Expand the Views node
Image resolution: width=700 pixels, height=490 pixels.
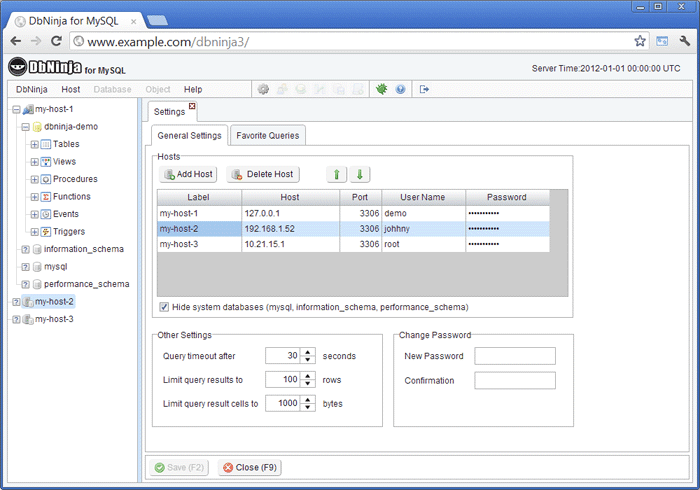(34, 162)
